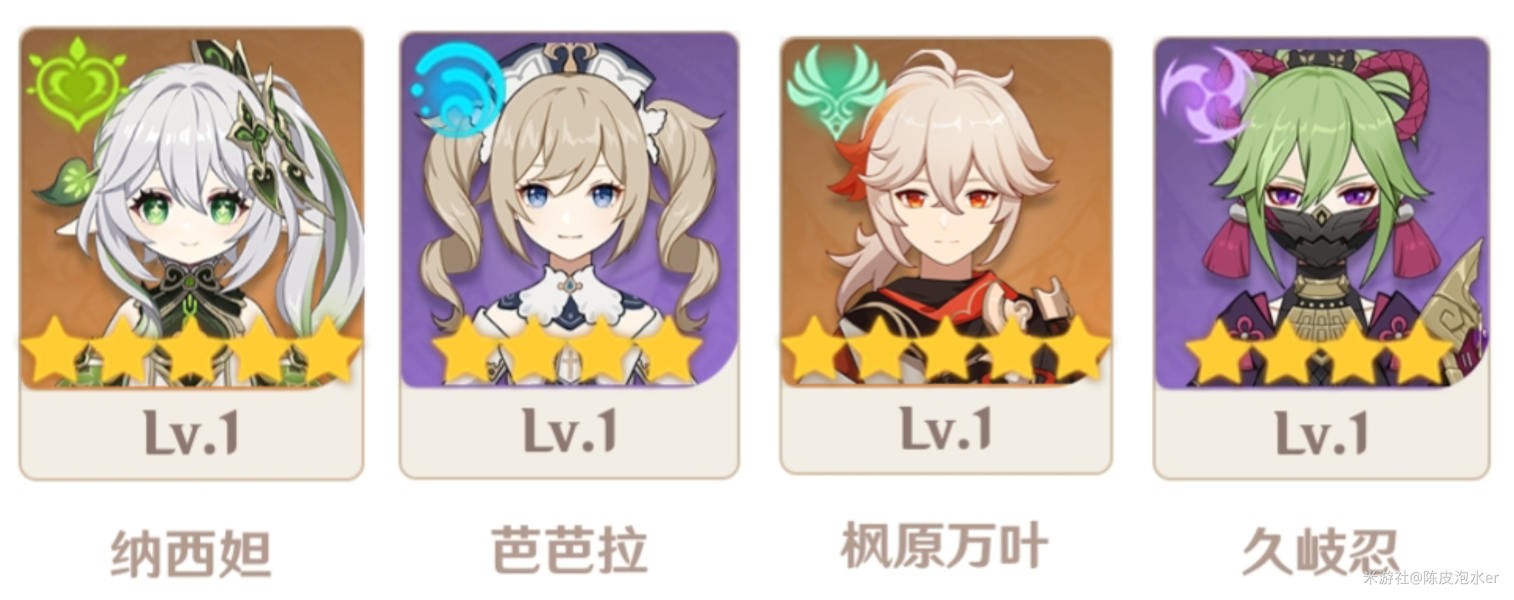Click the five-star rating row on Nahida's card

click(x=191, y=350)
